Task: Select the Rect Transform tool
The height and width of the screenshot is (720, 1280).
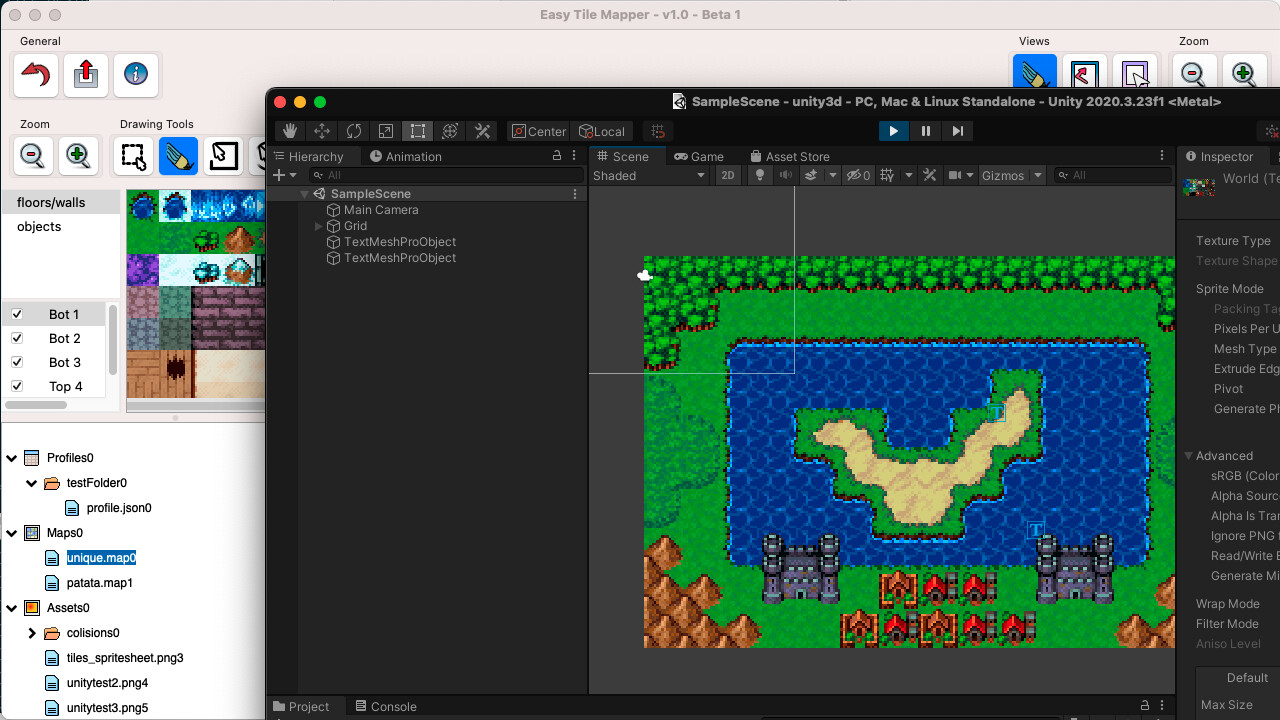Action: 417,131
